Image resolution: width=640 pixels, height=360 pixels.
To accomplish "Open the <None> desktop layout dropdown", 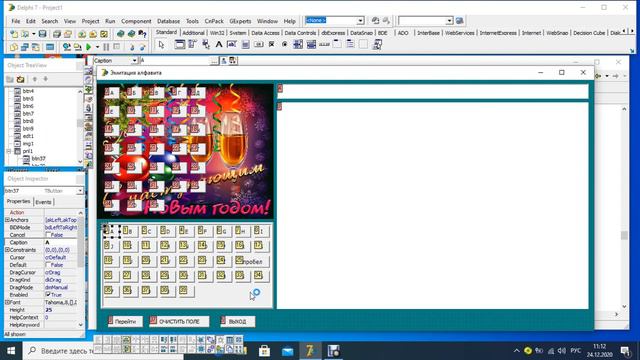I will click(x=360, y=21).
